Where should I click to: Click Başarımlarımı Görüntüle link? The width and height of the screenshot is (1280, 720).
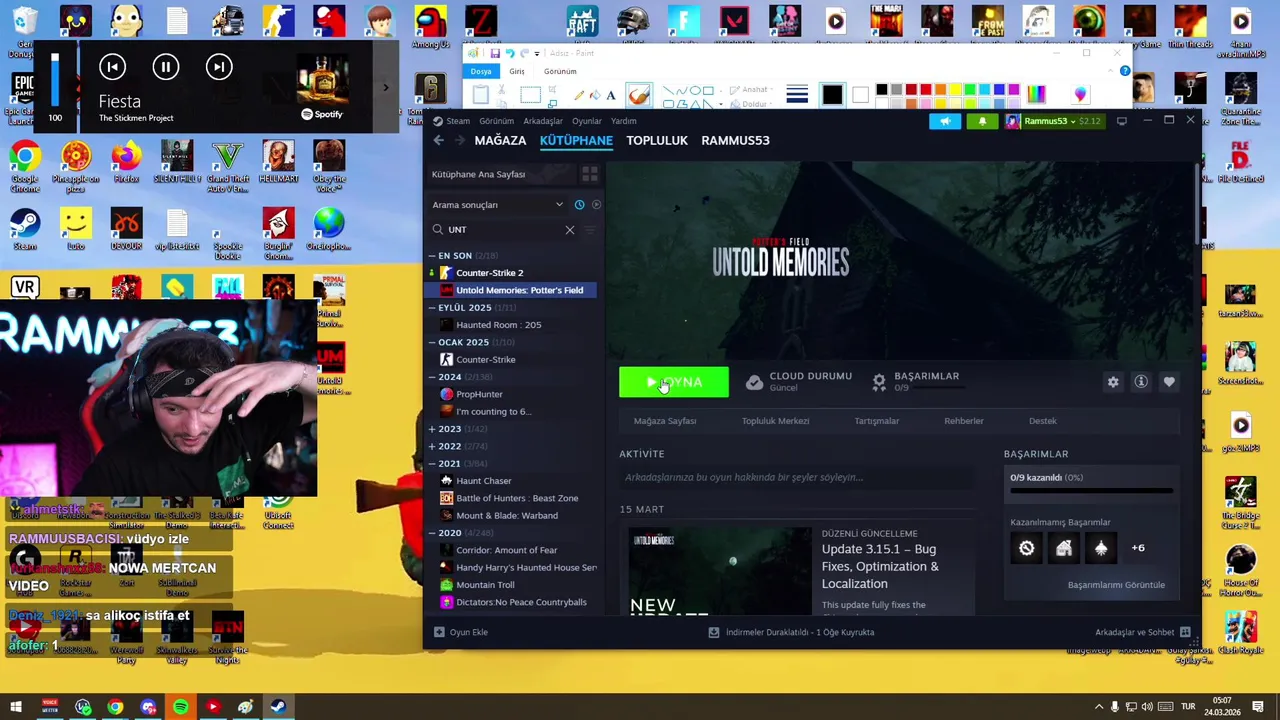[1116, 585]
